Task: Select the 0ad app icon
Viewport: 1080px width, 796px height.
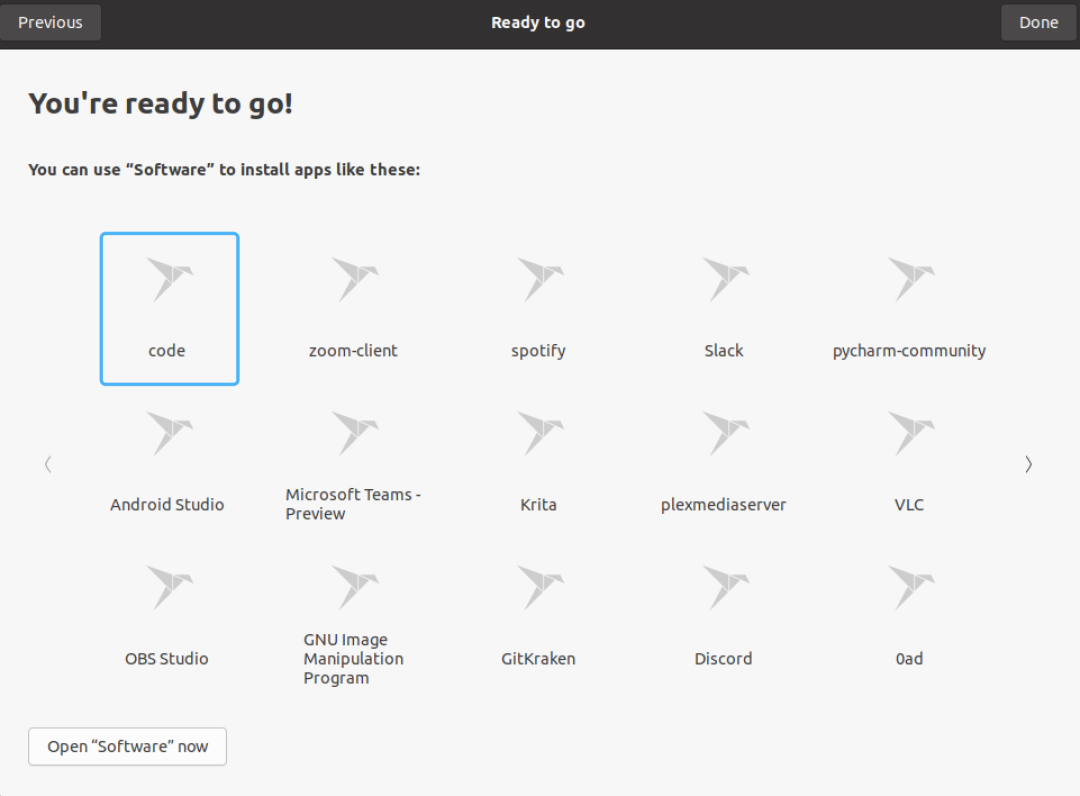Action: [x=911, y=588]
